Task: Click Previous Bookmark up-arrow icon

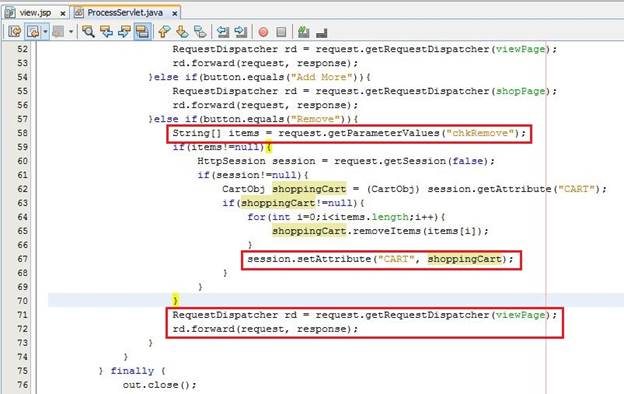Action: [x=164, y=31]
